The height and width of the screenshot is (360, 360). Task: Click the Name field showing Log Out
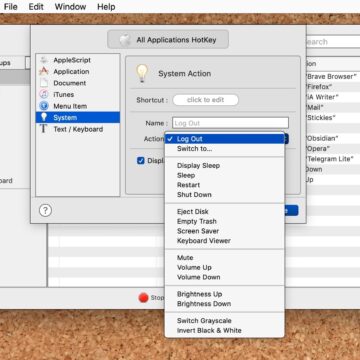pos(230,123)
